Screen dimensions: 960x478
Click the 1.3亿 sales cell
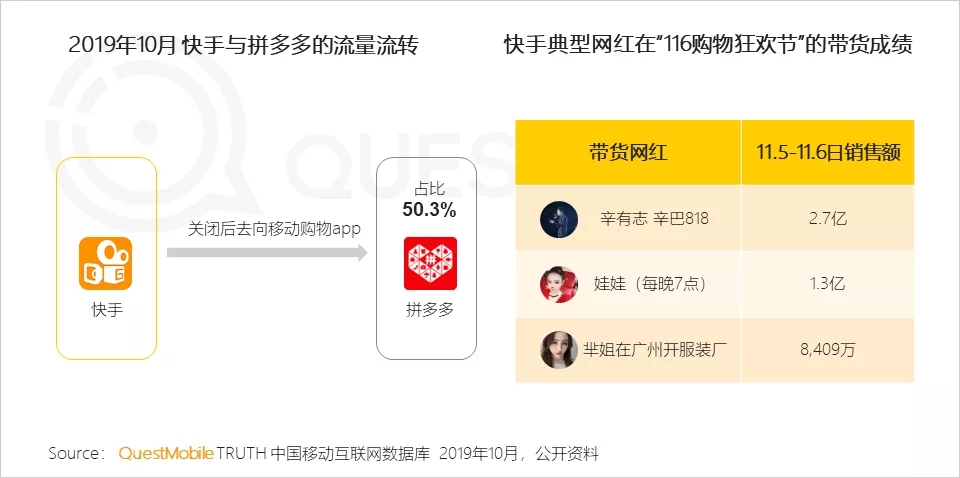tap(828, 284)
